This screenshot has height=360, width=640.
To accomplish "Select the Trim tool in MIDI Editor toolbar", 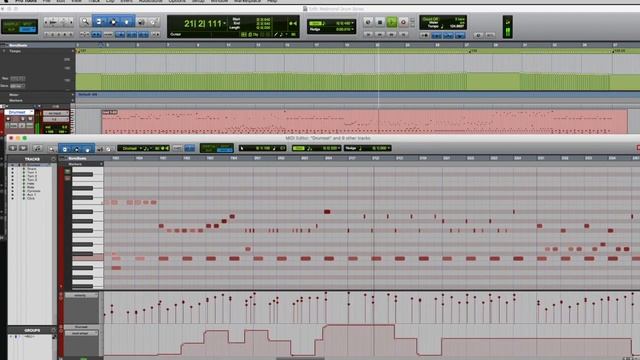I will coord(65,149).
